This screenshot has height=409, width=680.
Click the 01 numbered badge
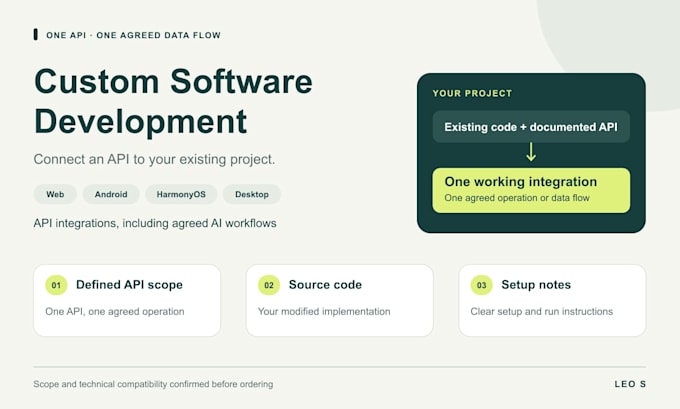click(56, 285)
